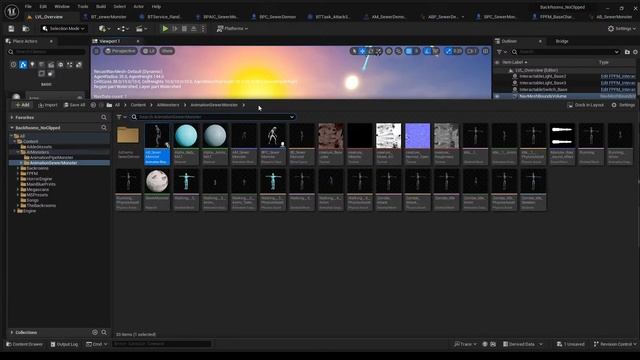640x360 pixels.
Task: Toggle the viewport scale snap button
Action: point(448,51)
